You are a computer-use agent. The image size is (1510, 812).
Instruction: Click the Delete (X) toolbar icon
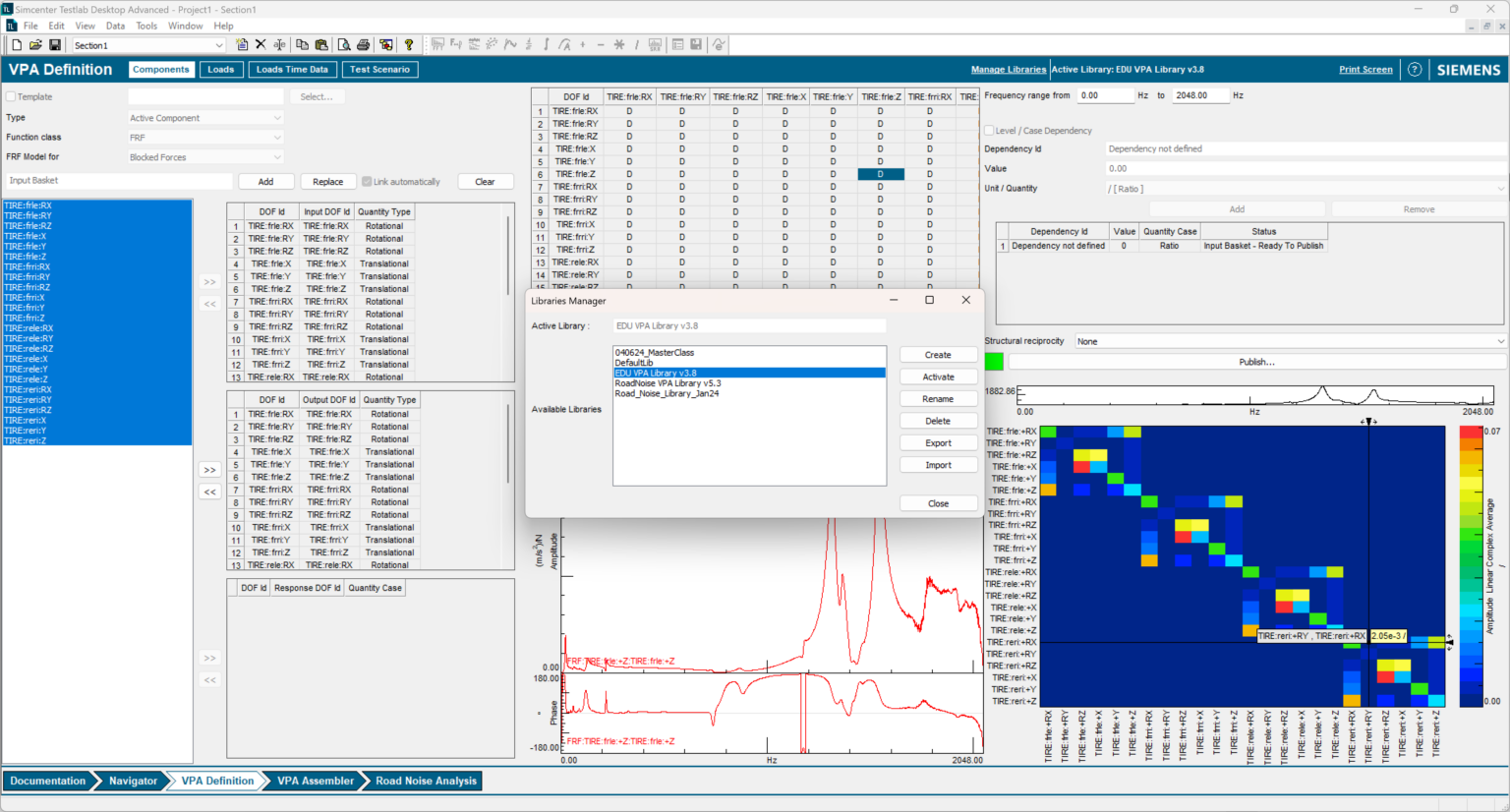tap(261, 44)
